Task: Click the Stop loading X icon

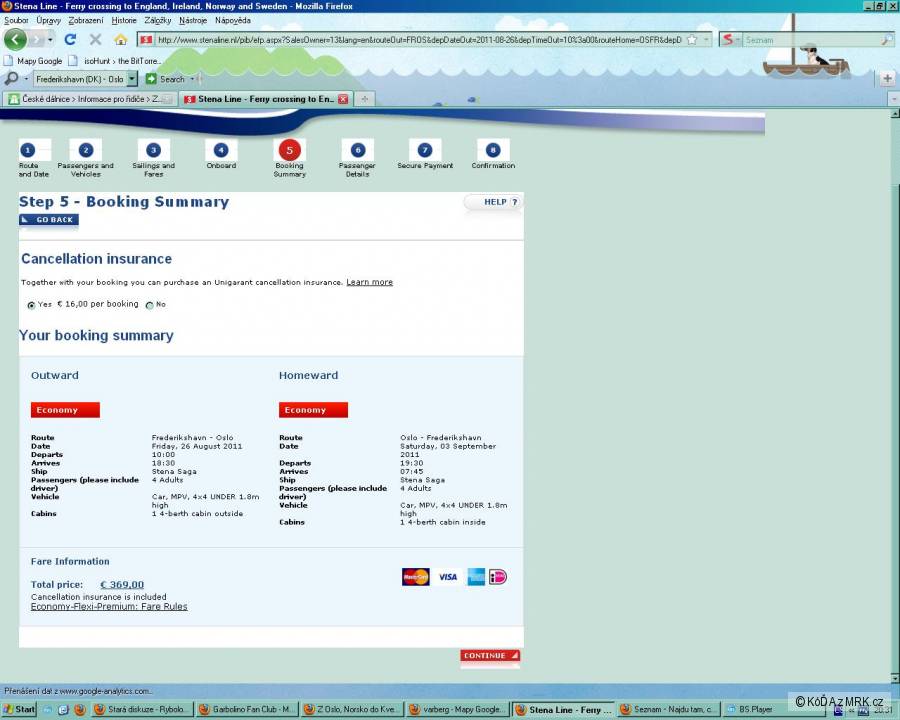Action: [x=95, y=40]
